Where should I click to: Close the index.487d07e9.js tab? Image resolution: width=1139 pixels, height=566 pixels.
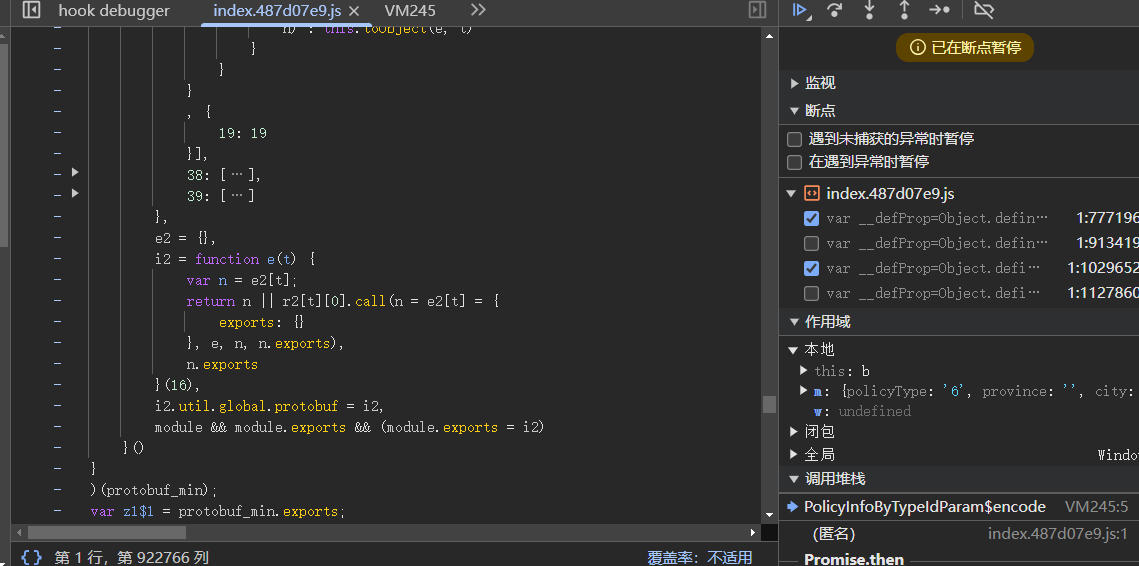(354, 11)
